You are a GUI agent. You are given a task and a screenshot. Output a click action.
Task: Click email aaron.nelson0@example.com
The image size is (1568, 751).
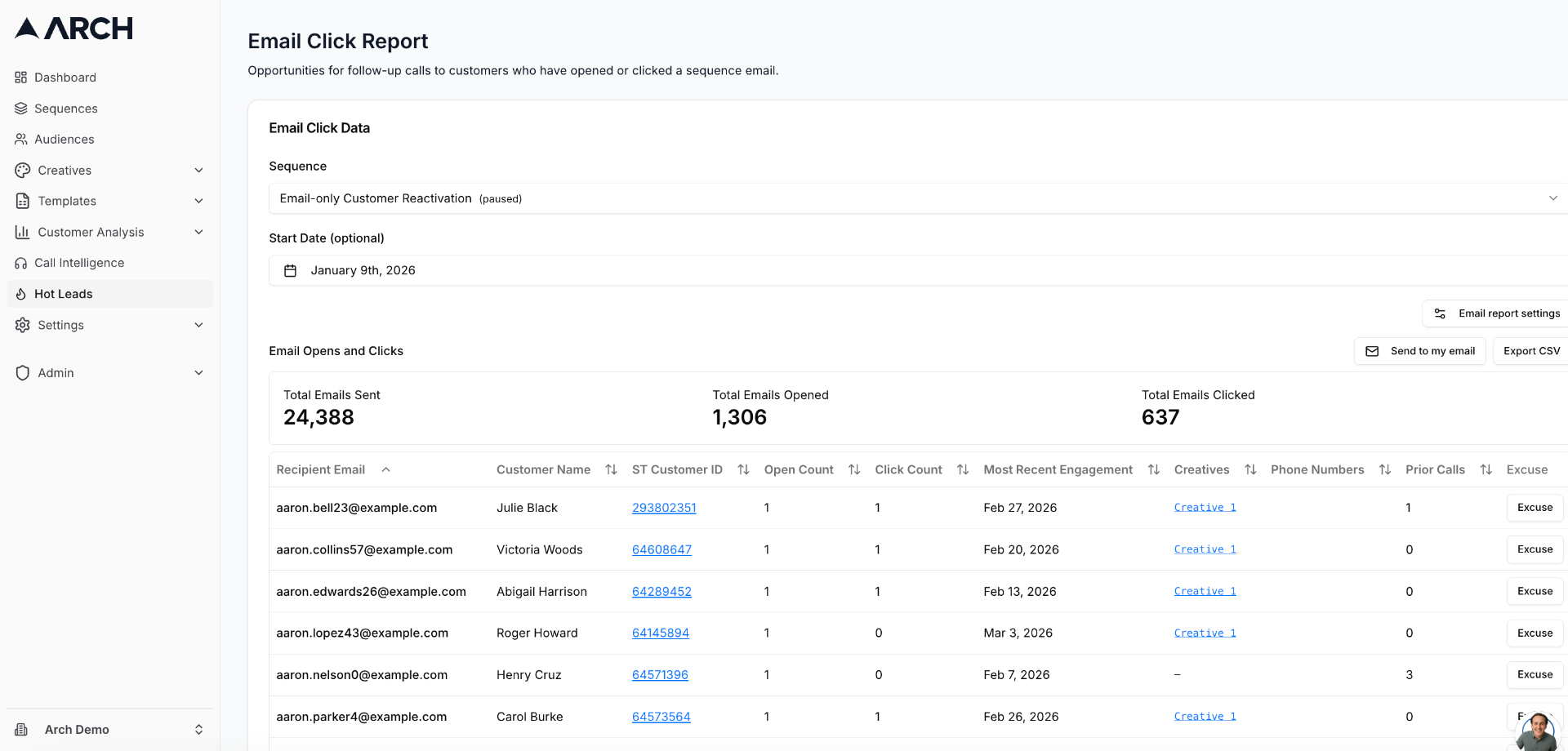click(362, 675)
